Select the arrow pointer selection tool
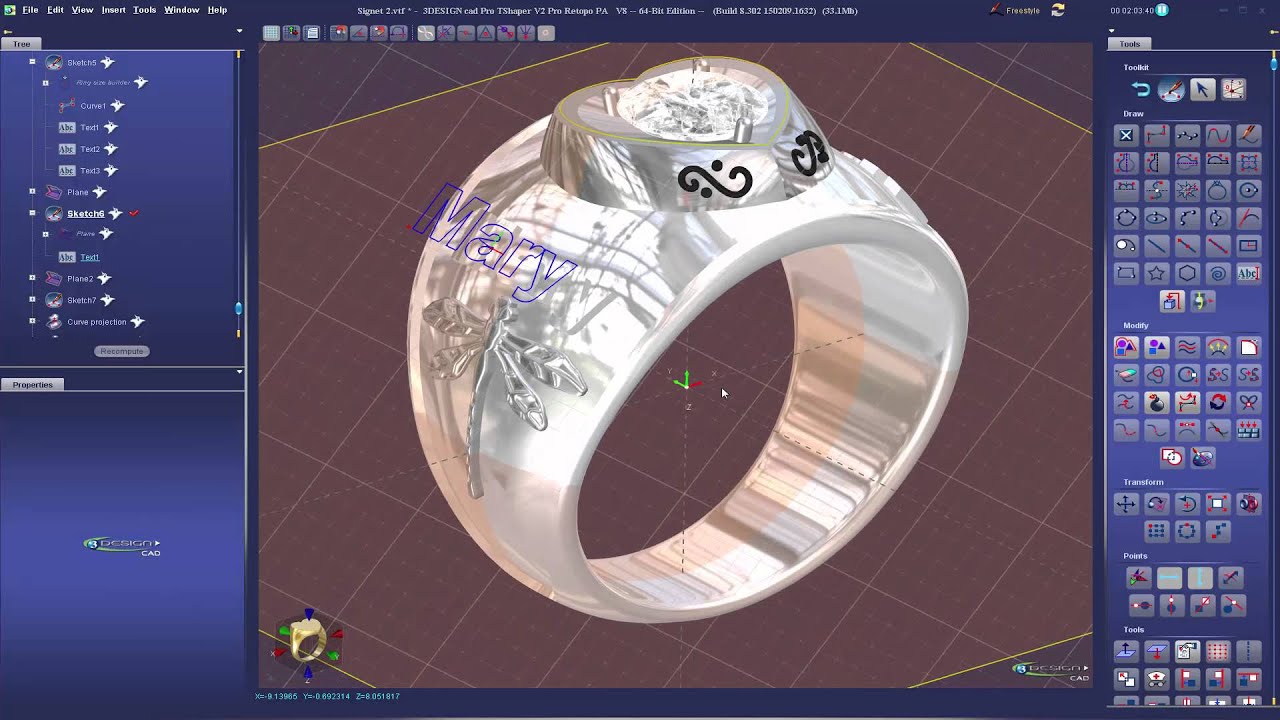The width and height of the screenshot is (1280, 720). point(1202,90)
